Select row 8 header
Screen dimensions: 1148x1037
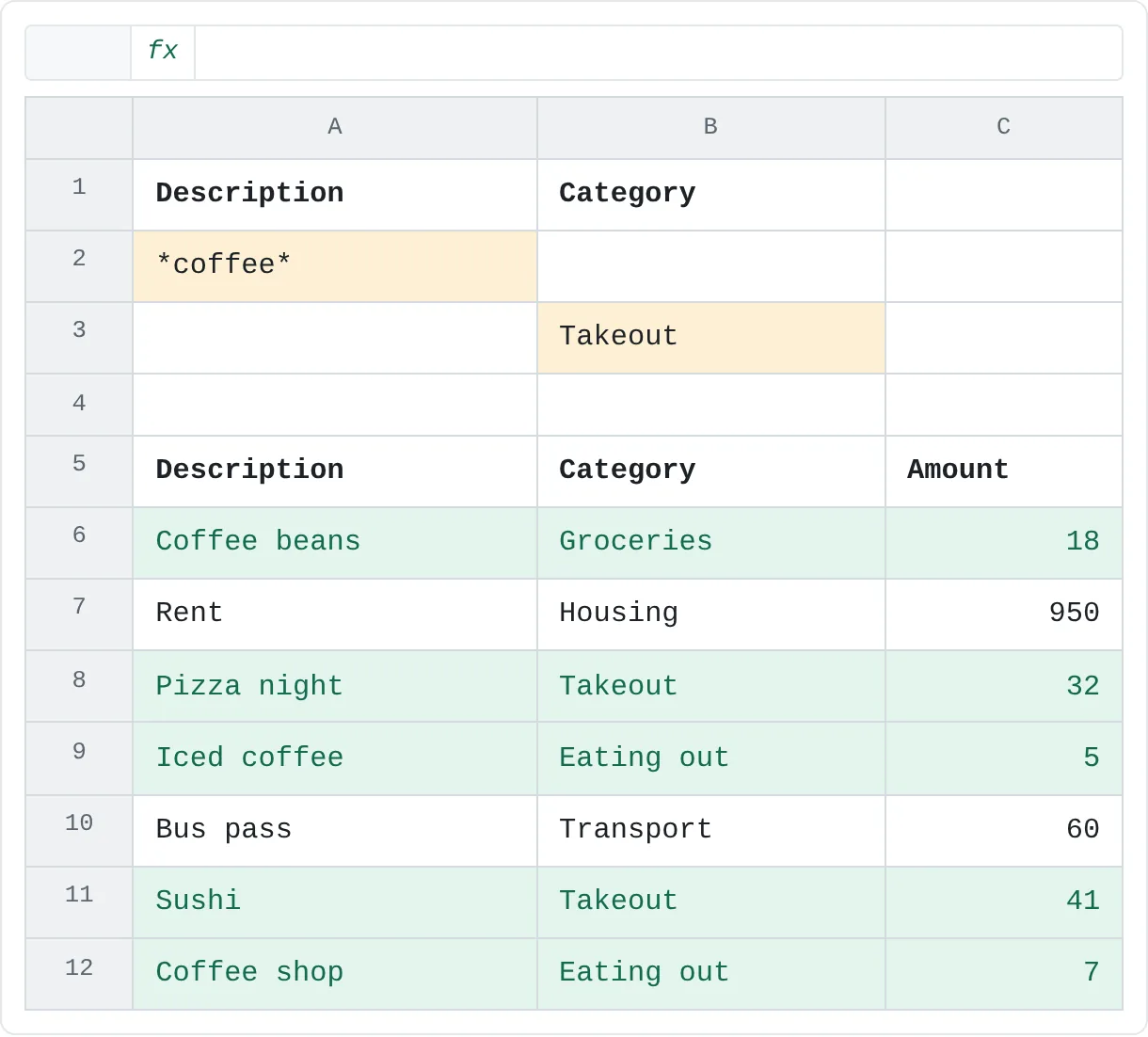[79, 687]
